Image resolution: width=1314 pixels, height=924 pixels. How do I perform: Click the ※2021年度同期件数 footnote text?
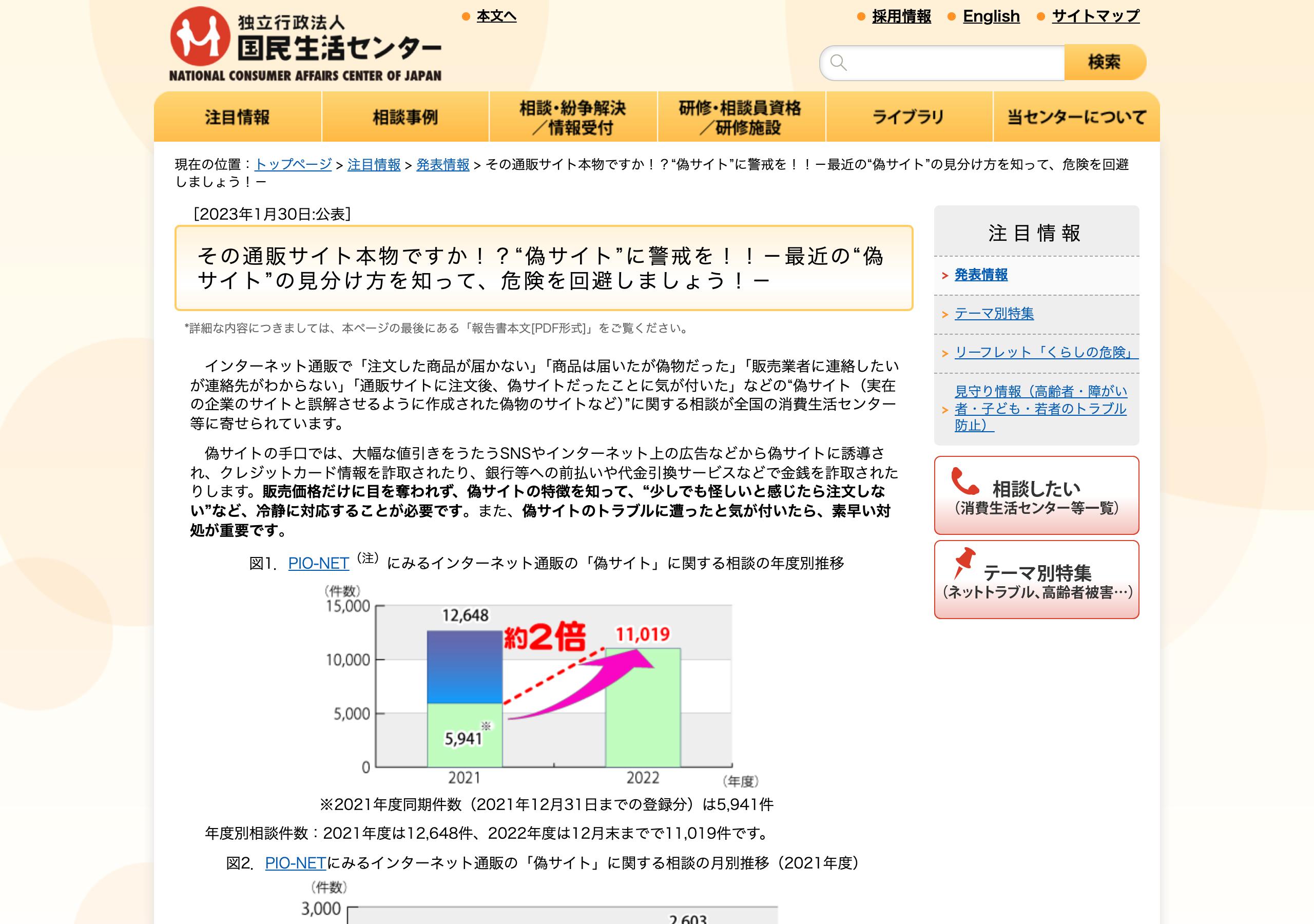coord(547,804)
